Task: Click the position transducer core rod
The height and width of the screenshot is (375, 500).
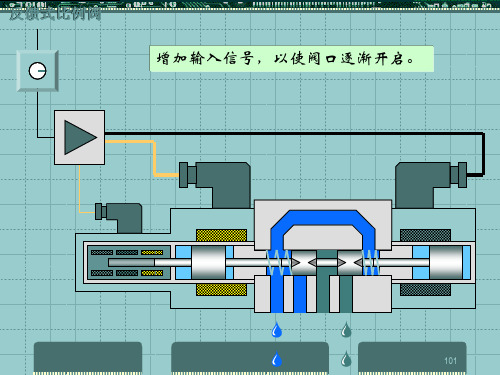Action: click(x=131, y=263)
